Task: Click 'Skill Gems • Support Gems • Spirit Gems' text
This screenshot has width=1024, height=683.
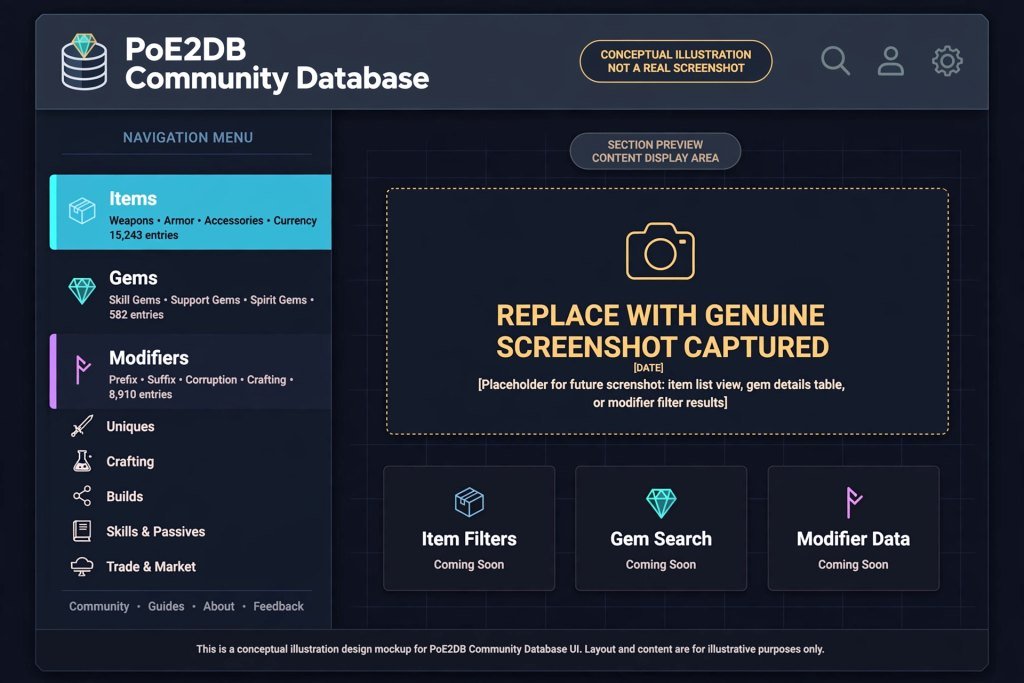Action: click(x=208, y=300)
